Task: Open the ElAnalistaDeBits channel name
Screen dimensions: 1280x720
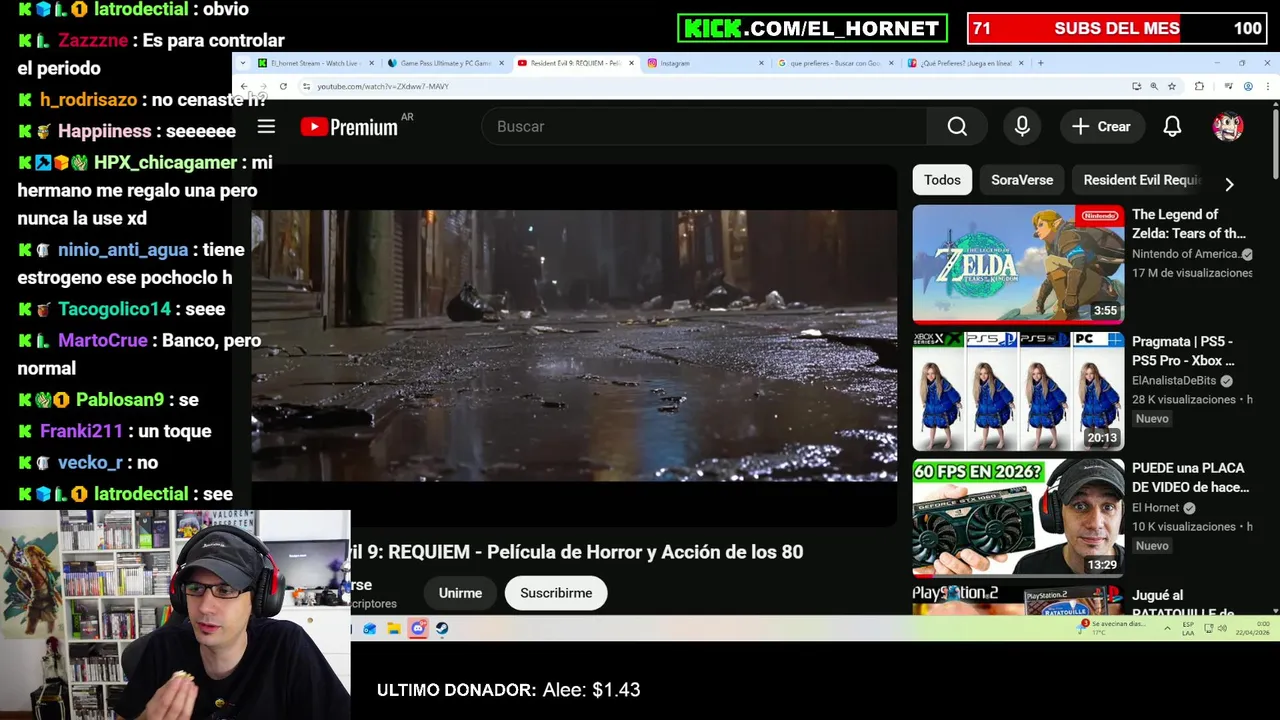Action: click(x=1174, y=381)
